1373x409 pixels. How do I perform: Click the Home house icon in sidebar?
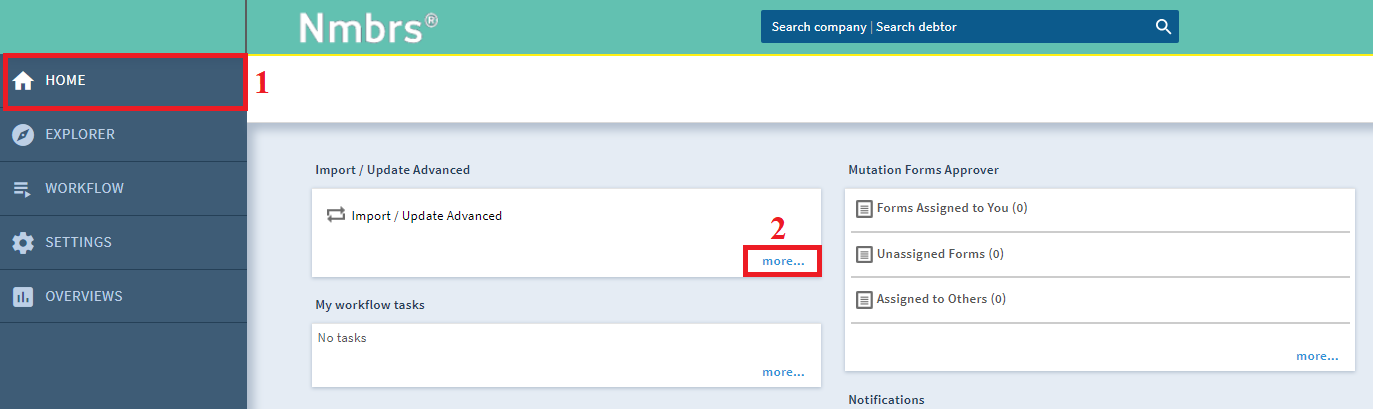24,81
